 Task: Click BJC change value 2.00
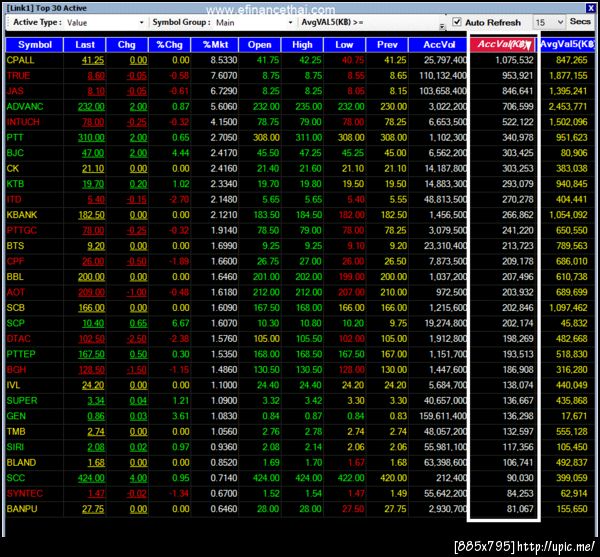138,153
